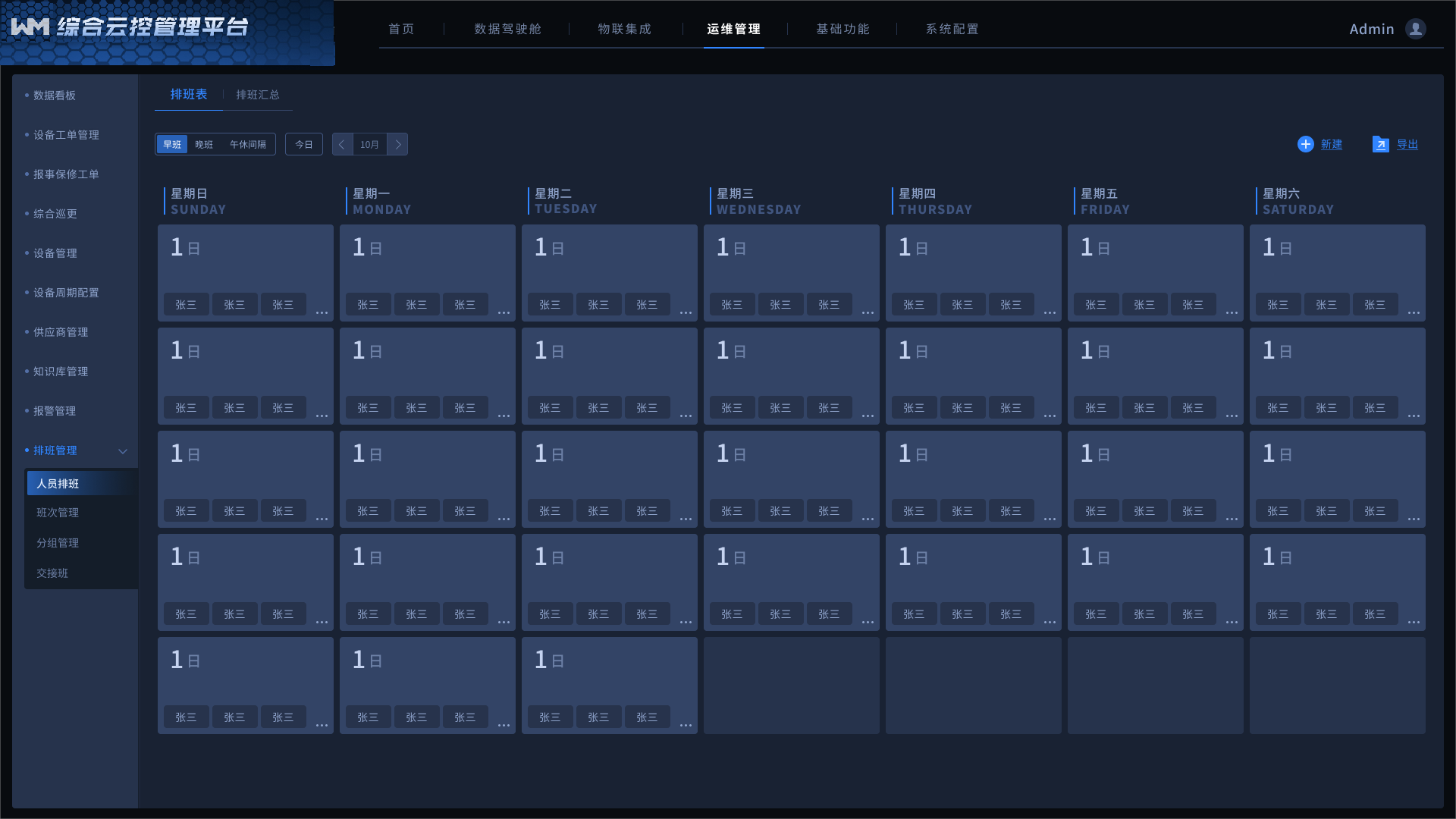The width and height of the screenshot is (1456, 819).
Task: Click the 新建 plus icon
Action: point(1305,144)
